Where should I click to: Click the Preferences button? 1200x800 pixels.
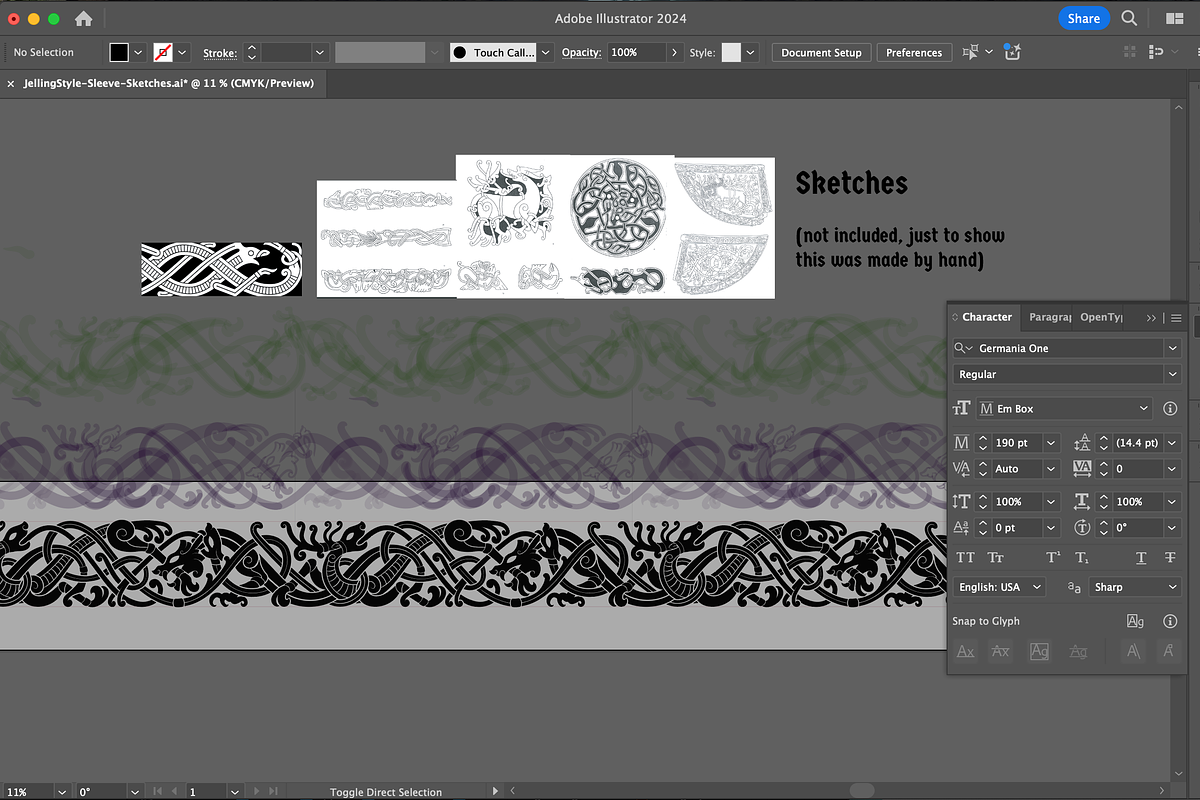point(914,52)
